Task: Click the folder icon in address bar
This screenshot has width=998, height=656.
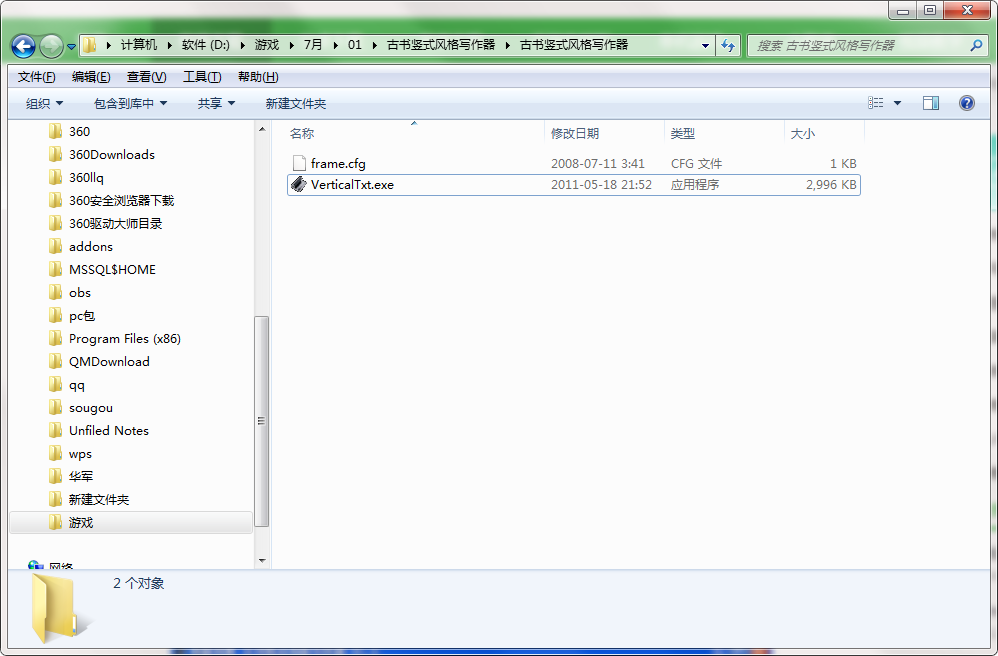Action: pos(90,45)
